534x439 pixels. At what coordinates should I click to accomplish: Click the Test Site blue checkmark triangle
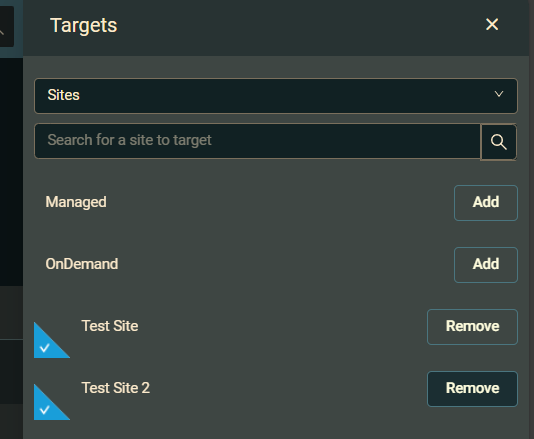point(52,340)
